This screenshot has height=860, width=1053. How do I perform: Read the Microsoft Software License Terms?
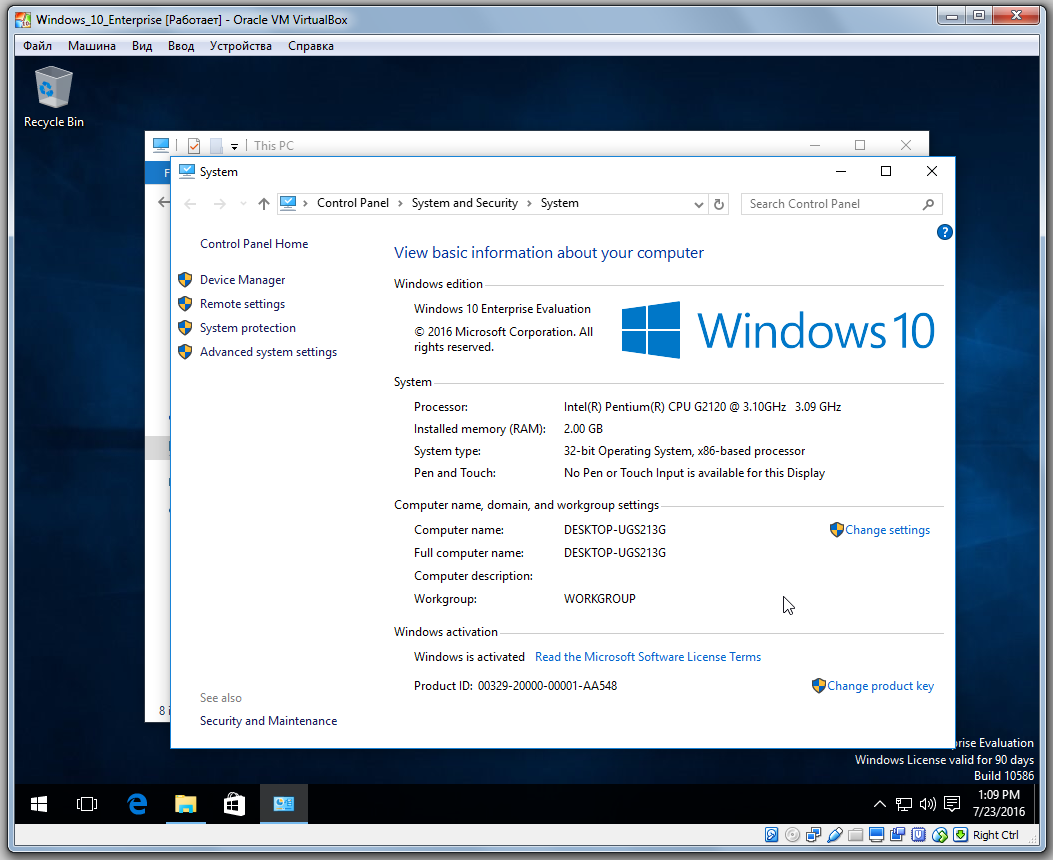pos(648,657)
